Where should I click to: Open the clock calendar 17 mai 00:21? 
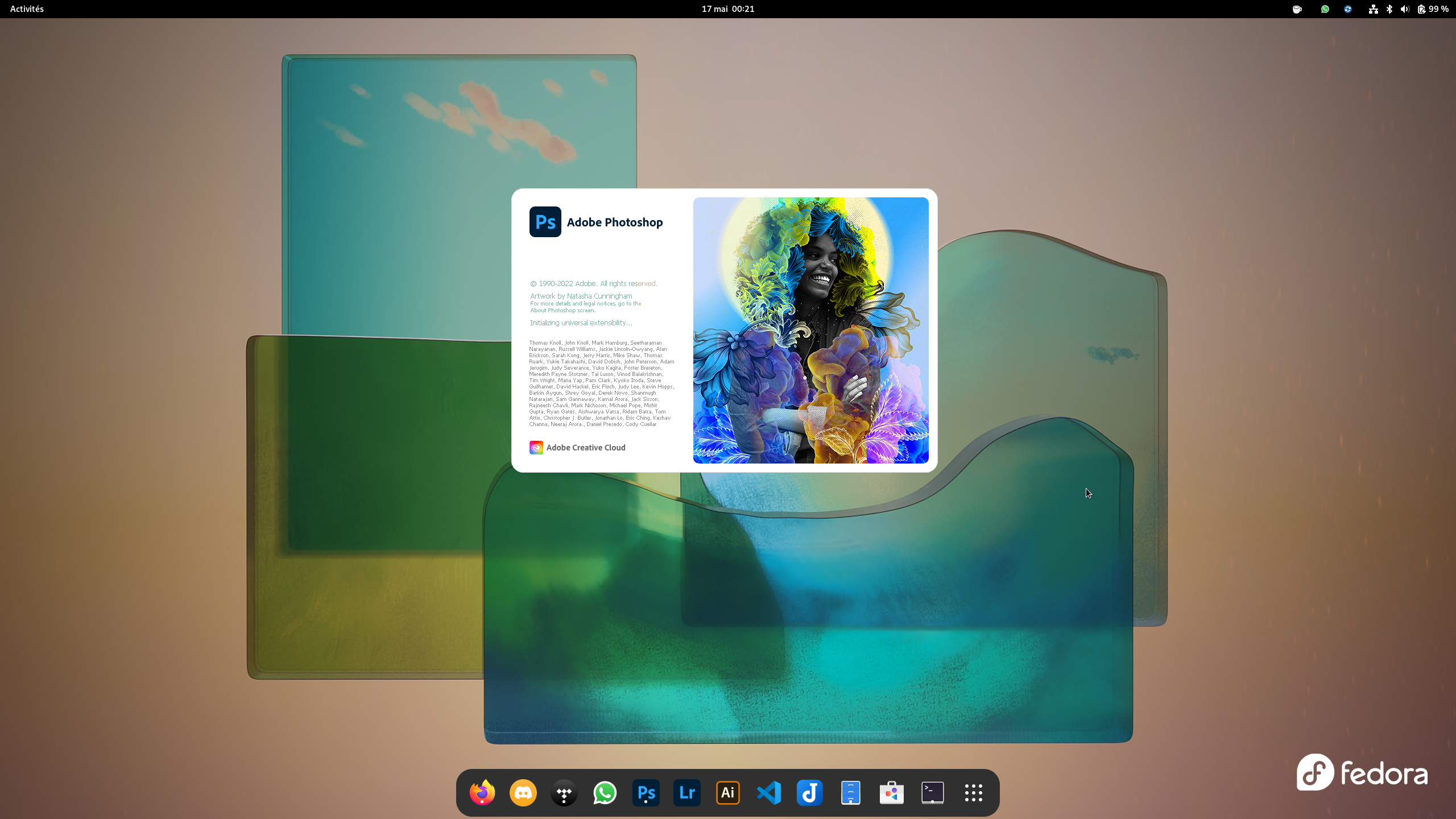tap(728, 9)
